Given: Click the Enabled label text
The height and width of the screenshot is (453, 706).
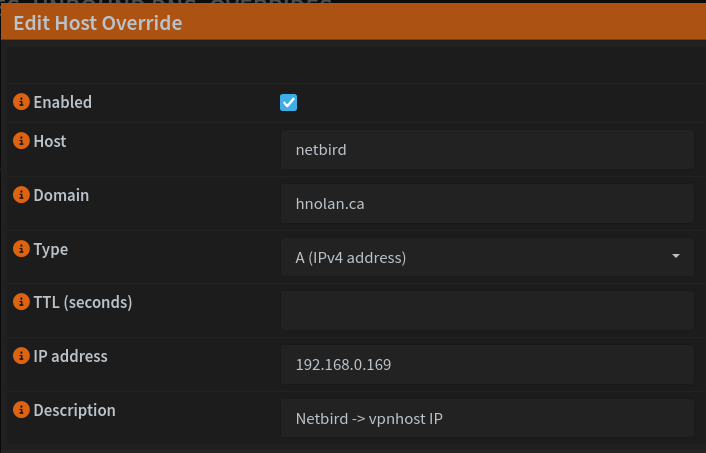Looking at the screenshot, I should (63, 102).
